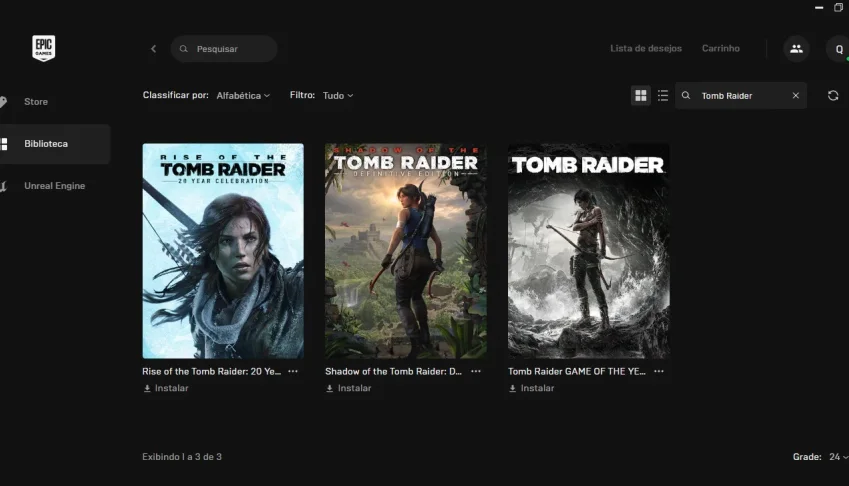This screenshot has height=486, width=849.
Task: Click the Store tag icon
Action: coord(3,102)
